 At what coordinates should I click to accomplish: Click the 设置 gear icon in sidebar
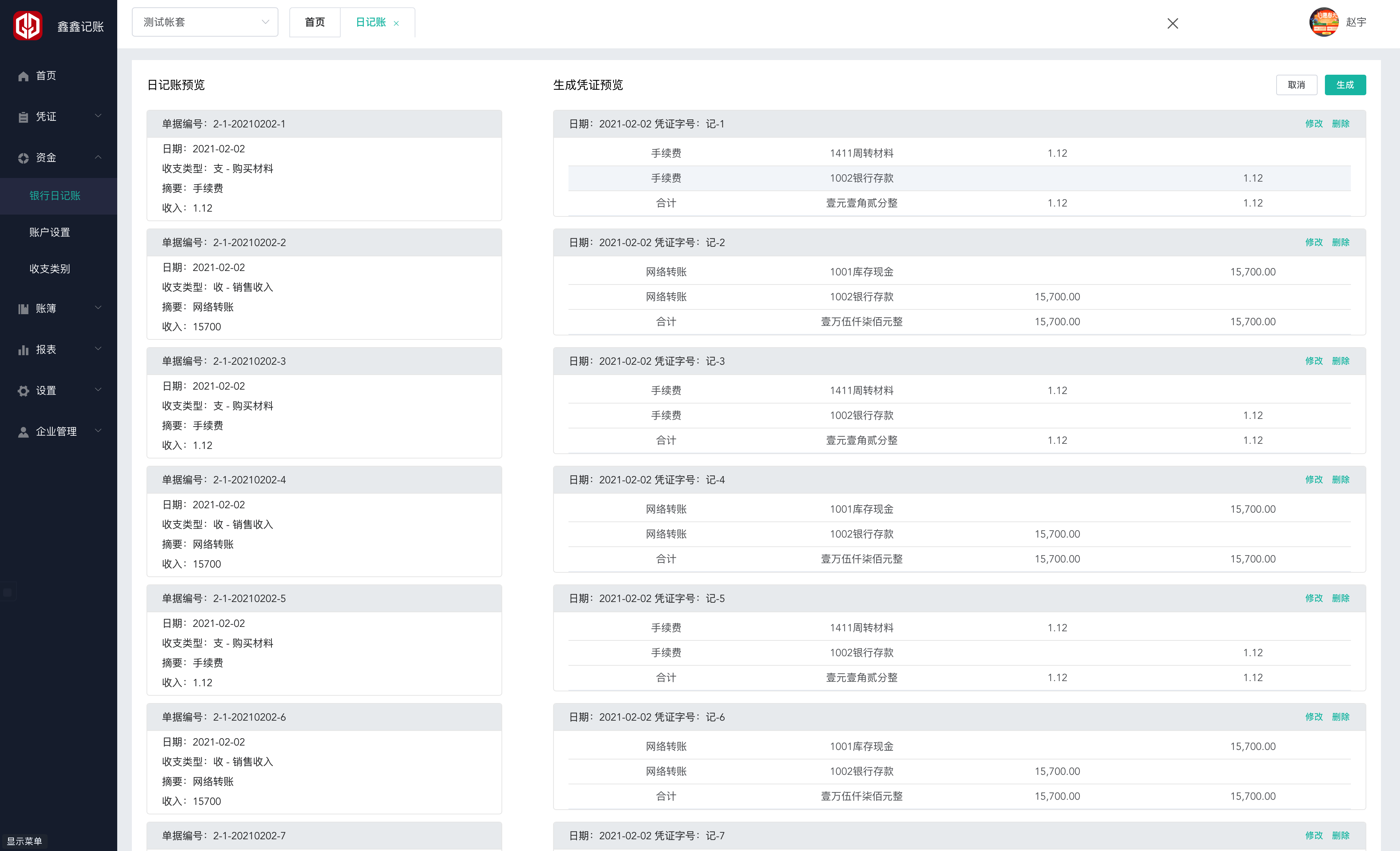pos(23,391)
